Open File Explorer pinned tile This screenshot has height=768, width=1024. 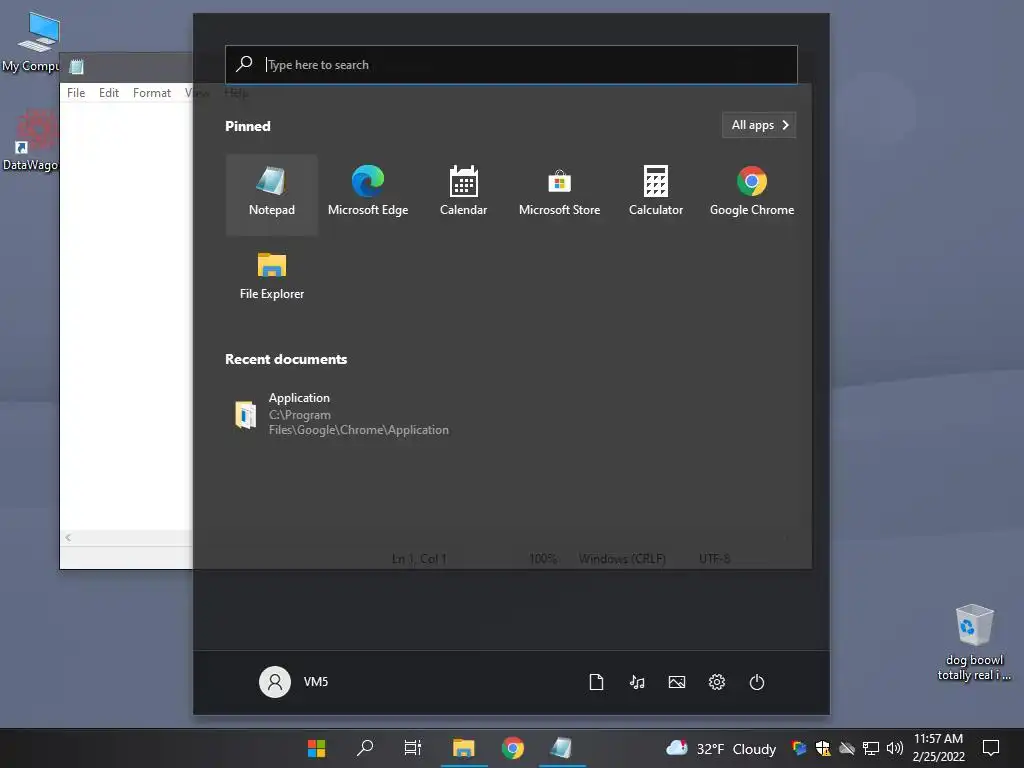click(x=272, y=277)
